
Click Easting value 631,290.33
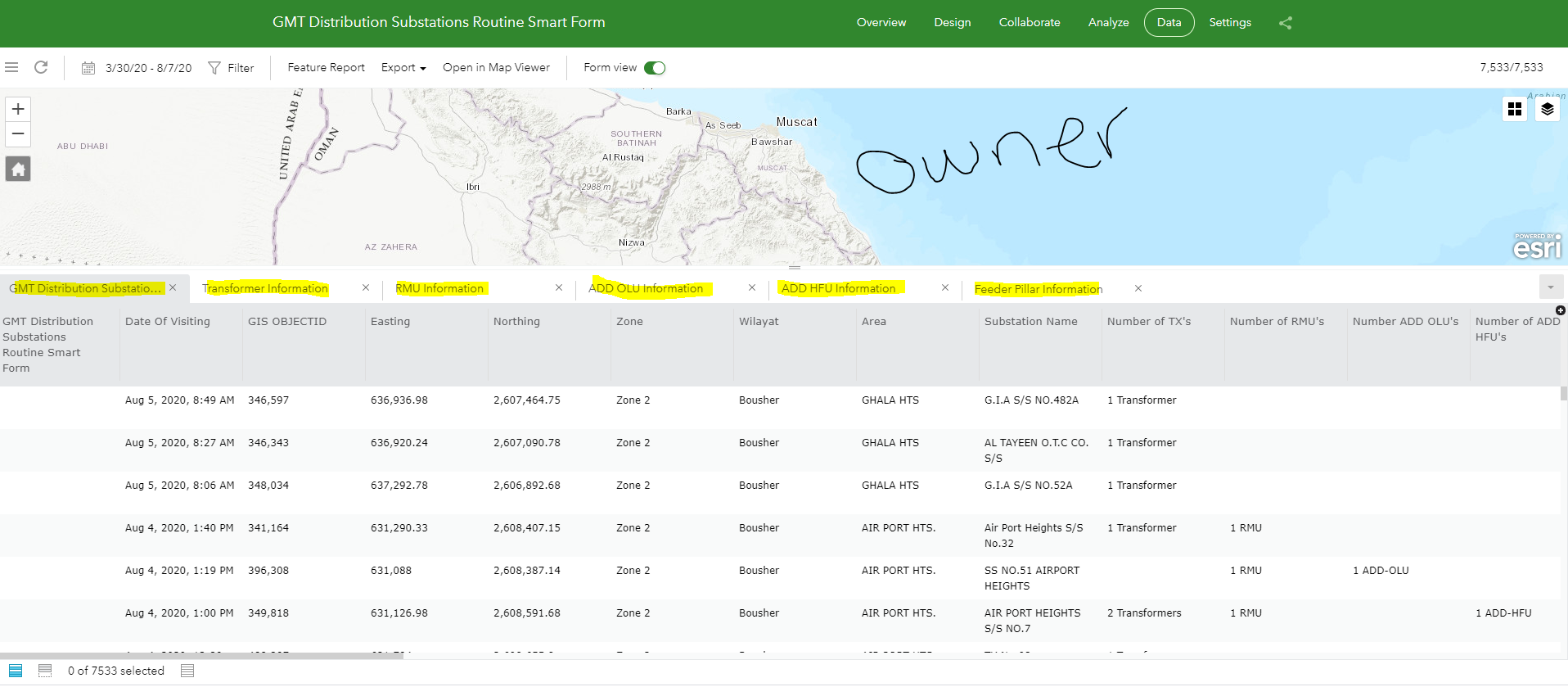(399, 528)
